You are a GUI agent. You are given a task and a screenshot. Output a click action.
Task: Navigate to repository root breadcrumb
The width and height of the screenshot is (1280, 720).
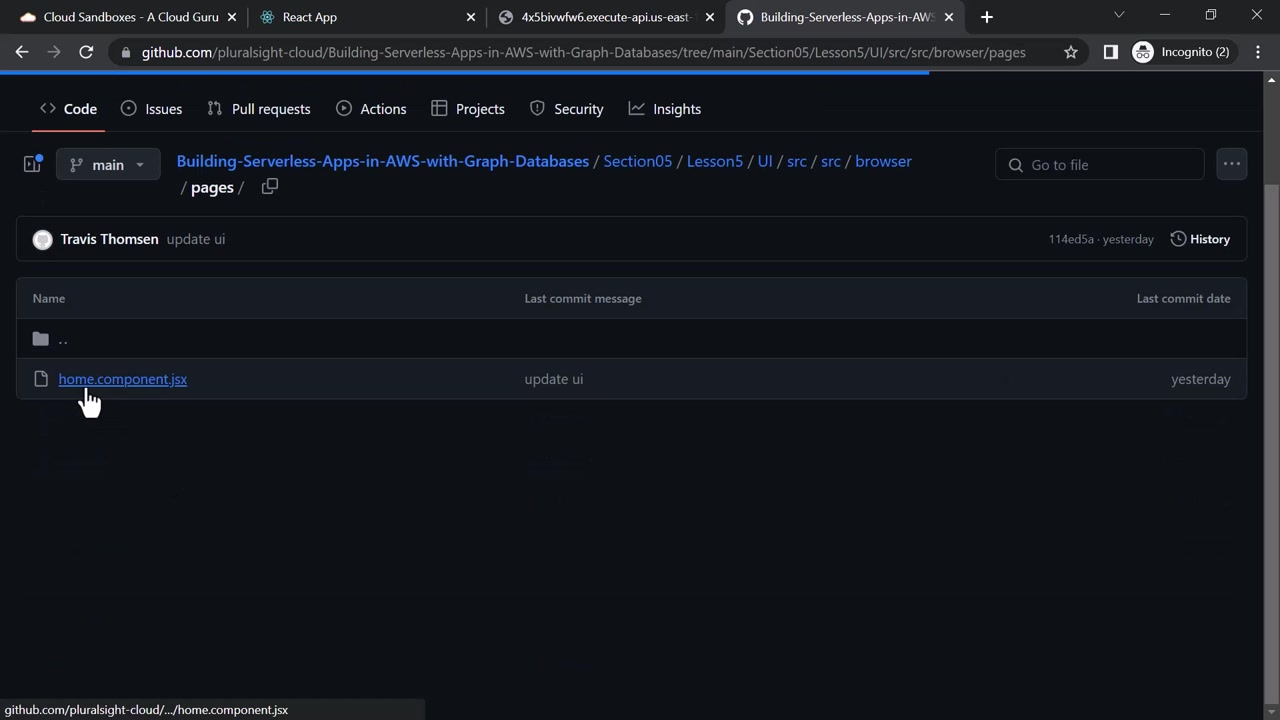[x=383, y=161]
